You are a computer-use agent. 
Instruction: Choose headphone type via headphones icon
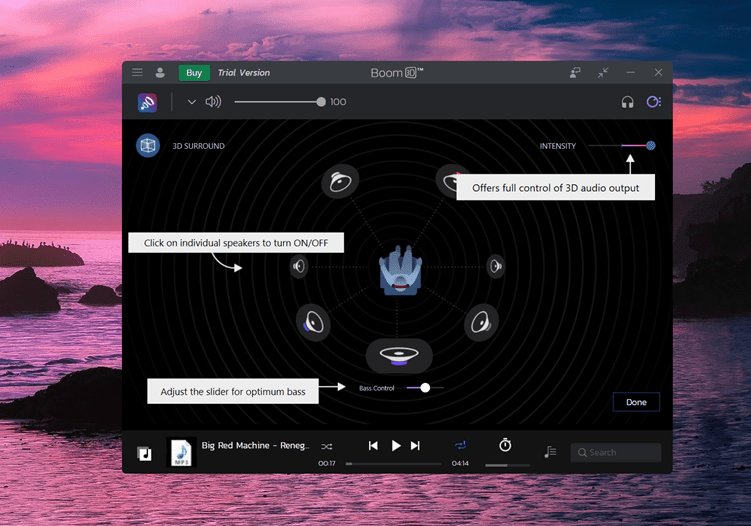tap(627, 102)
